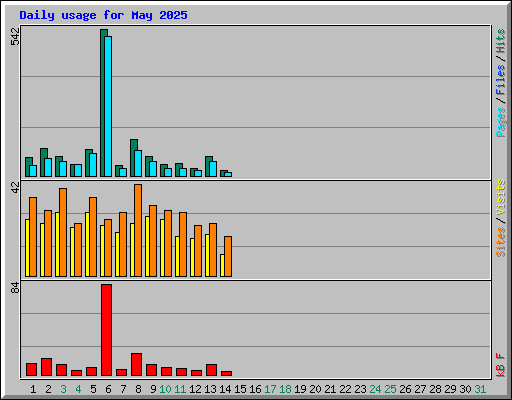The width and height of the screenshot is (512, 400).
Task: Select the tall cyan bar for day 6
Action: pyautogui.click(x=108, y=106)
